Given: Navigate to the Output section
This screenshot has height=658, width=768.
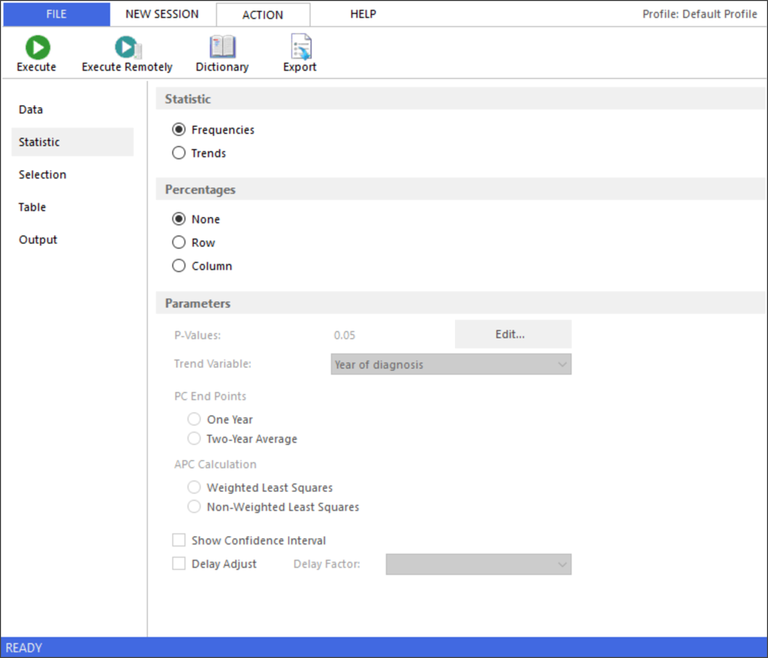Looking at the screenshot, I should (x=38, y=240).
